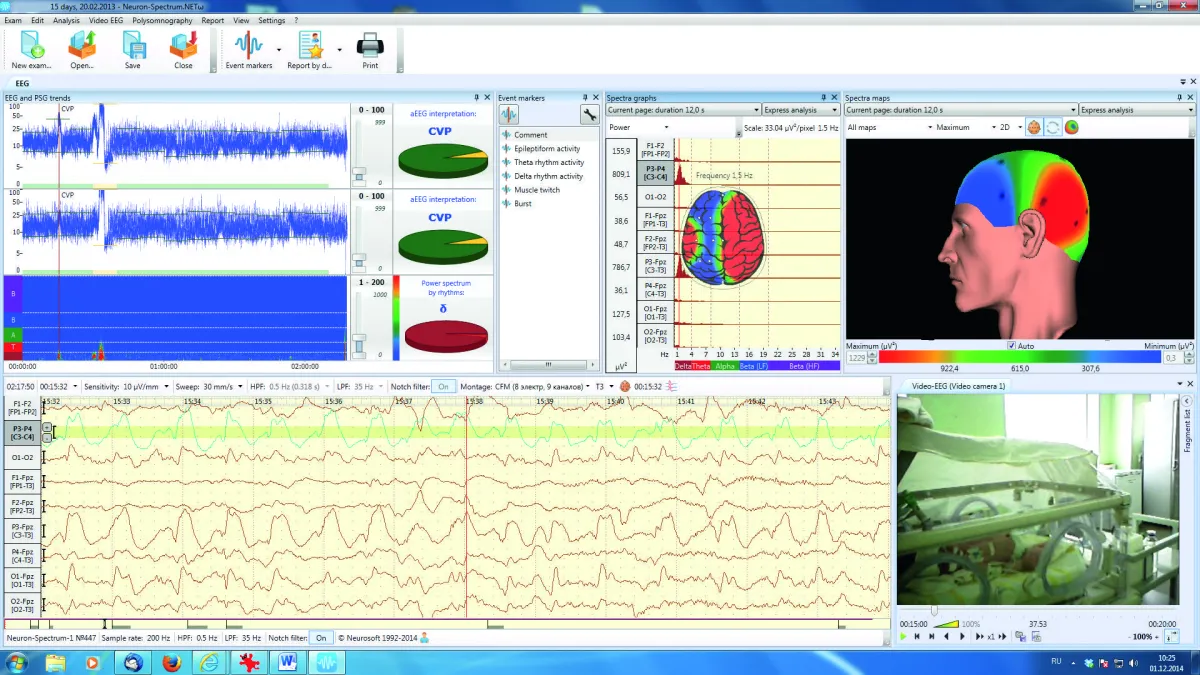The image size is (1200, 675).
Task: Open Event markers settings wrench icon
Action: (x=589, y=115)
